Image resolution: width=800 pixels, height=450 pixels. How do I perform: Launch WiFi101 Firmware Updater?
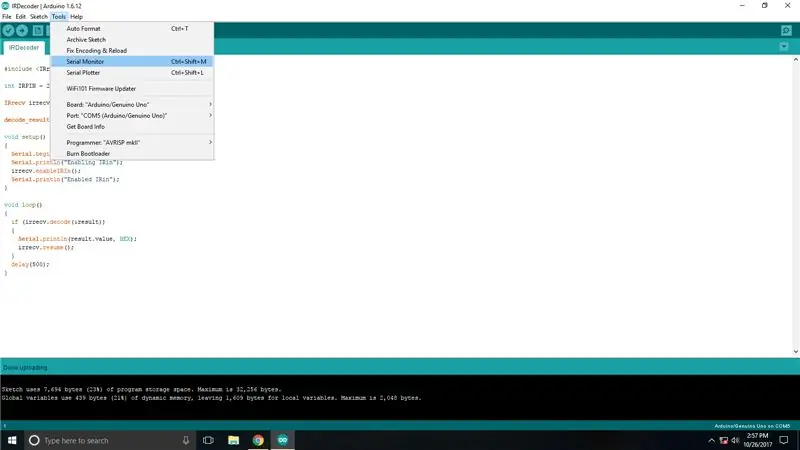[x=132, y=88]
